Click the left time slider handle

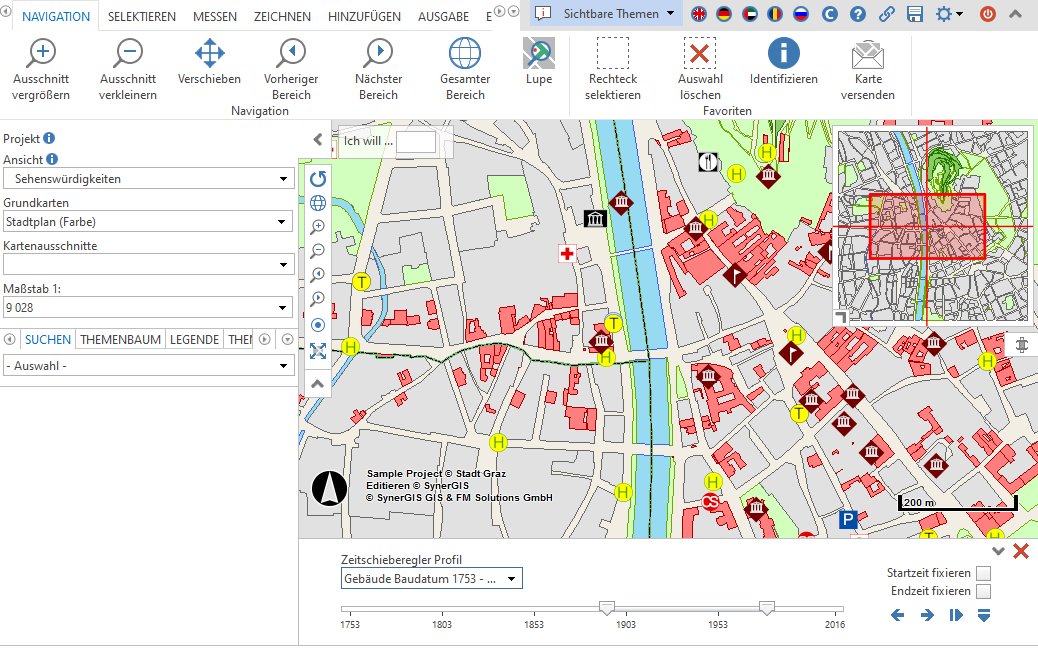(x=606, y=607)
